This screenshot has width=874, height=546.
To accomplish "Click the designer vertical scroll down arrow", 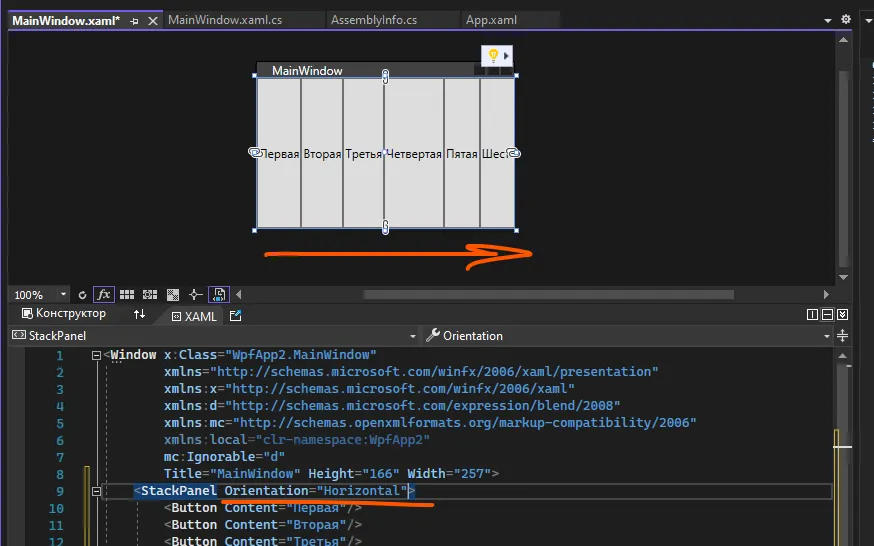I will 843,277.
